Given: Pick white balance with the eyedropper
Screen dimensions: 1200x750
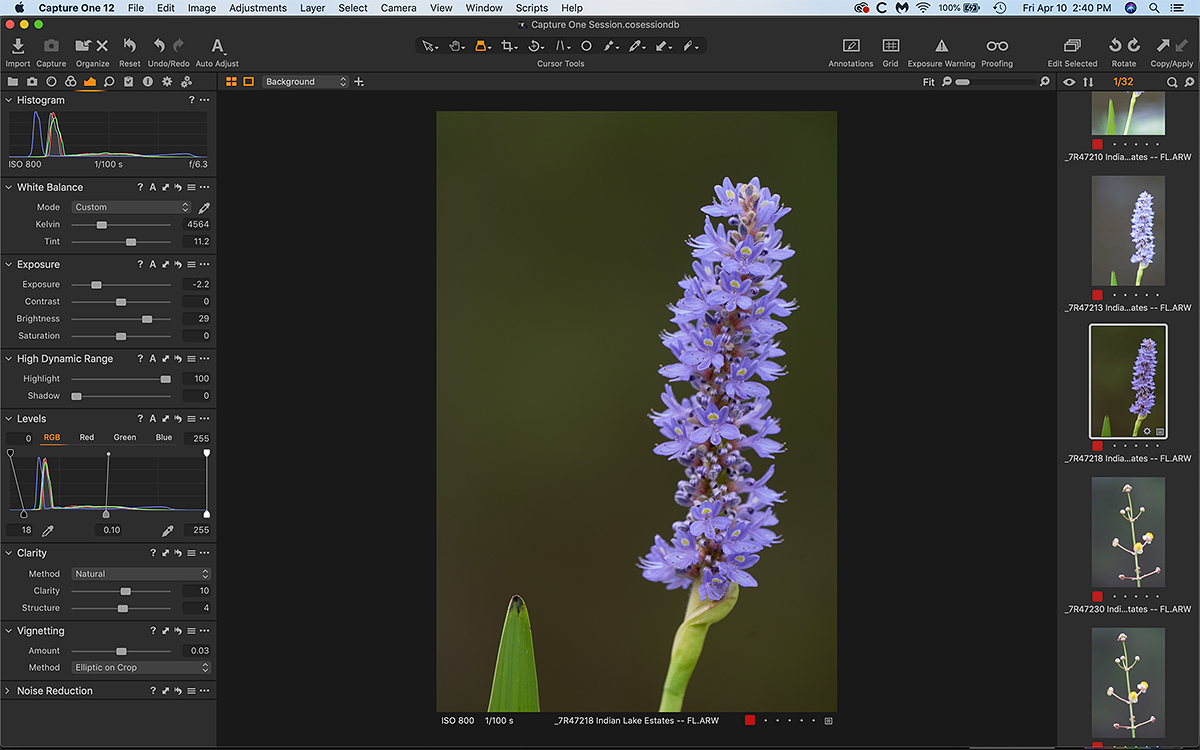Looking at the screenshot, I should [204, 208].
